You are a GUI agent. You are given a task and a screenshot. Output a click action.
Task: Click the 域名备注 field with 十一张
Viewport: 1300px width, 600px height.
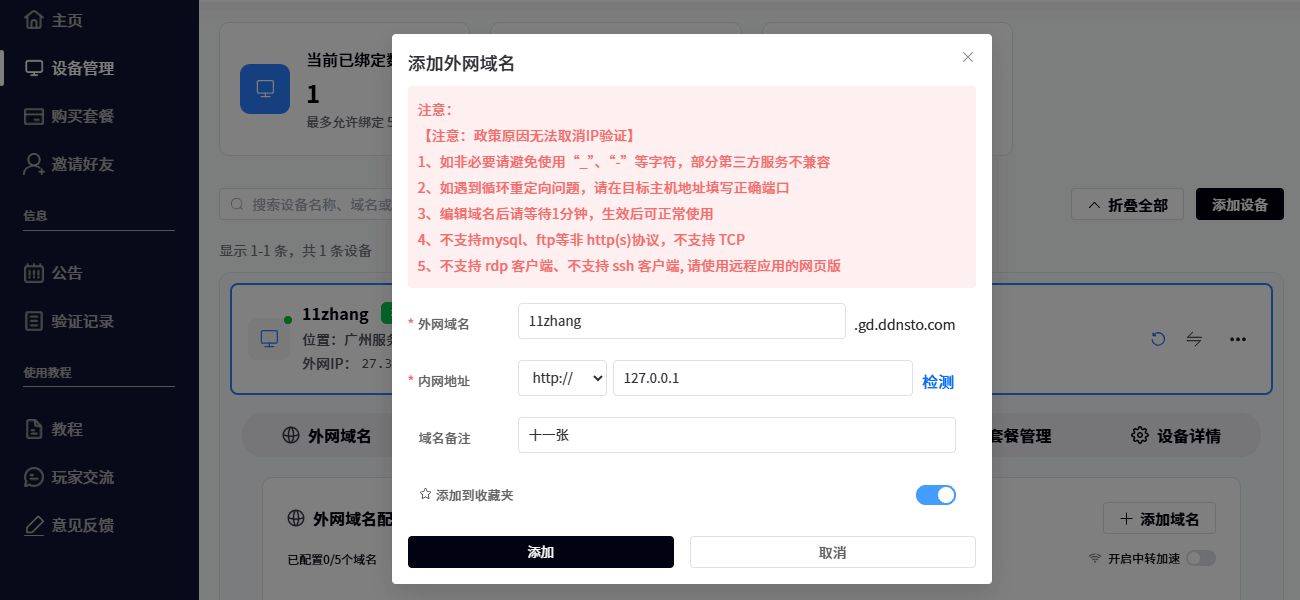[x=737, y=435]
